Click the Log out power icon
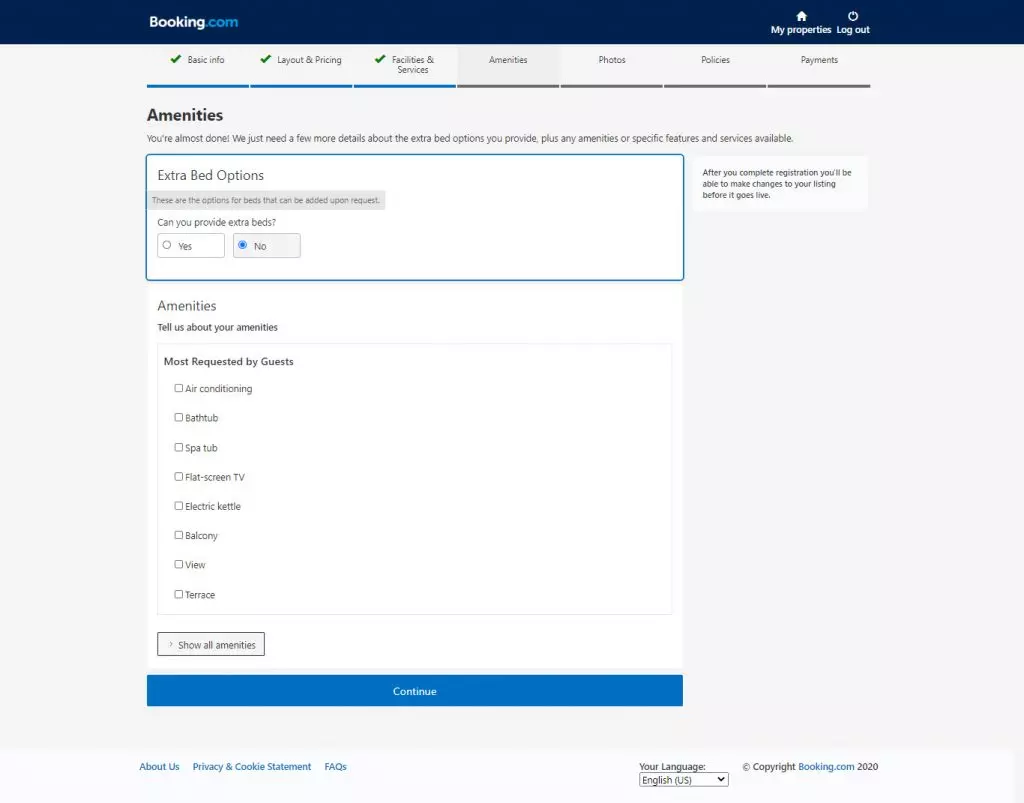The height and width of the screenshot is (803, 1024). click(x=853, y=16)
